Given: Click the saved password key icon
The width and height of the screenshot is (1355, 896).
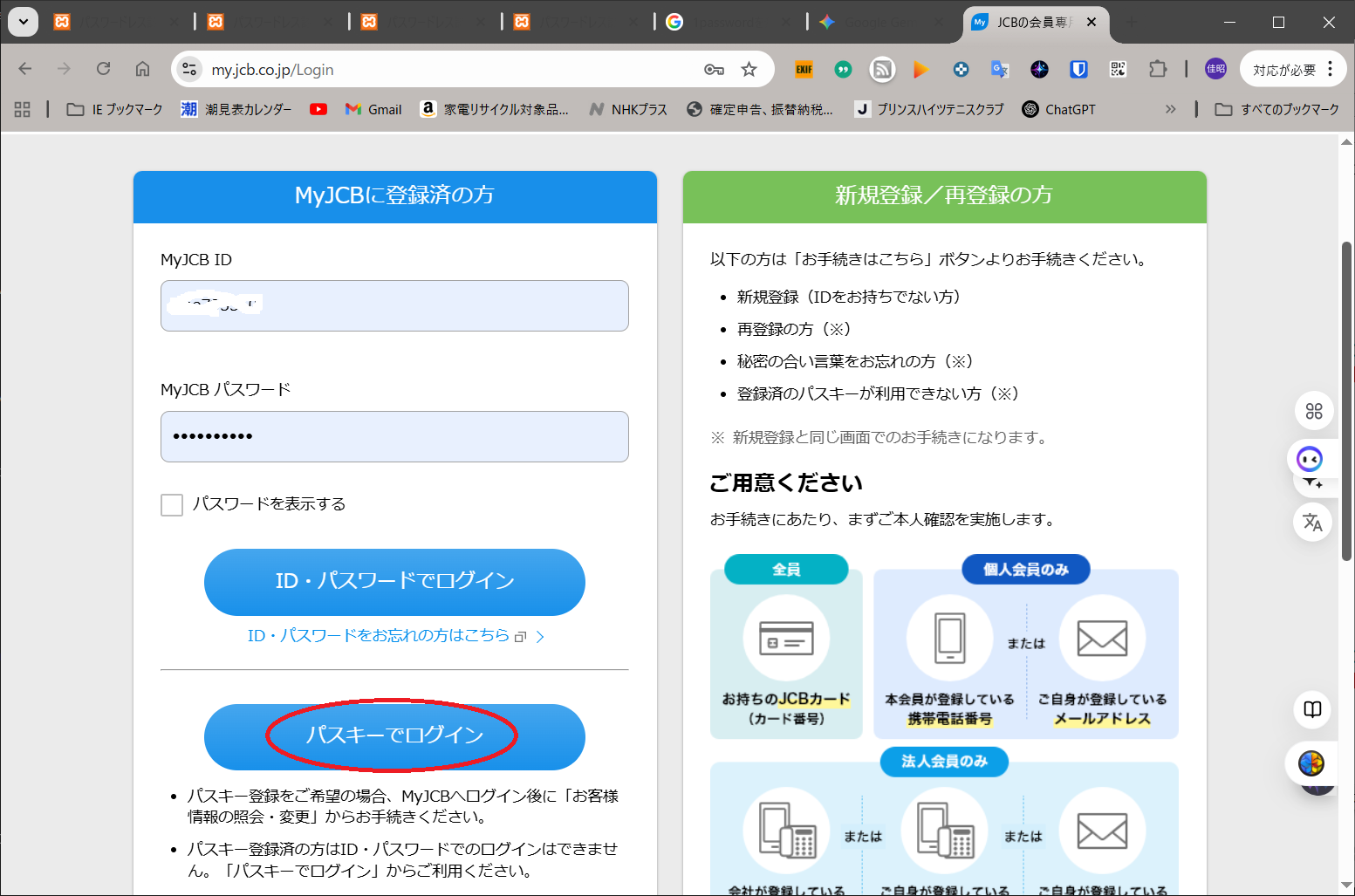Looking at the screenshot, I should click(714, 70).
